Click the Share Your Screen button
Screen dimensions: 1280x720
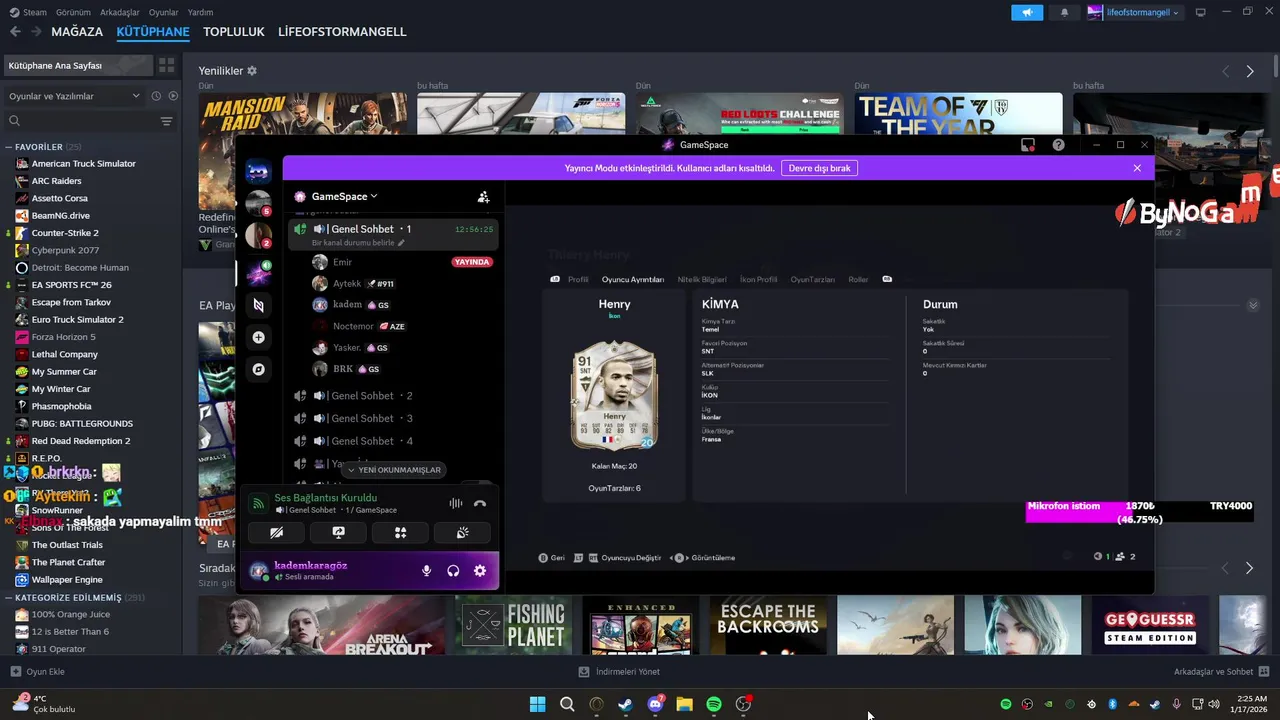338,533
